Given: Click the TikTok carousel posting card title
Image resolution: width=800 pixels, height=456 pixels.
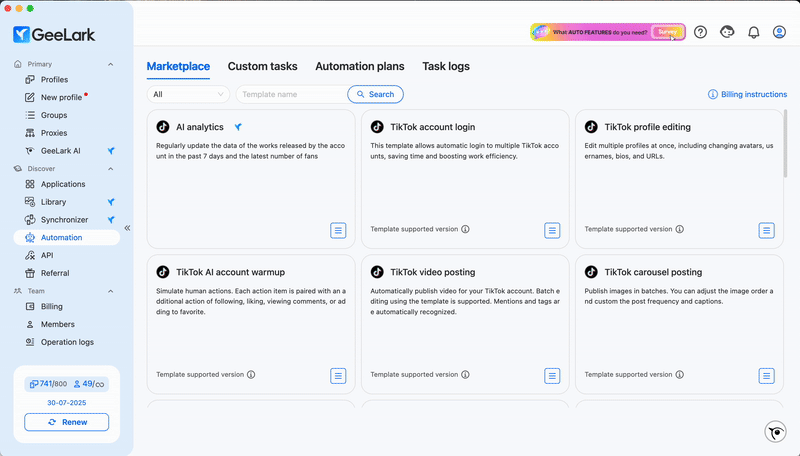Looking at the screenshot, I should coord(653,272).
